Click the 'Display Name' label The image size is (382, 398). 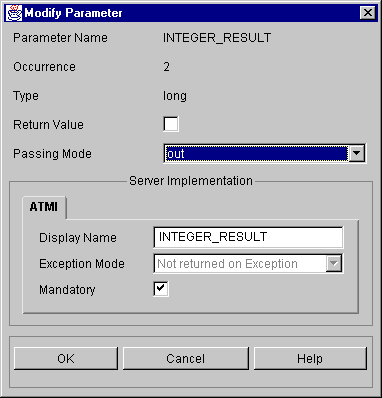pos(78,238)
